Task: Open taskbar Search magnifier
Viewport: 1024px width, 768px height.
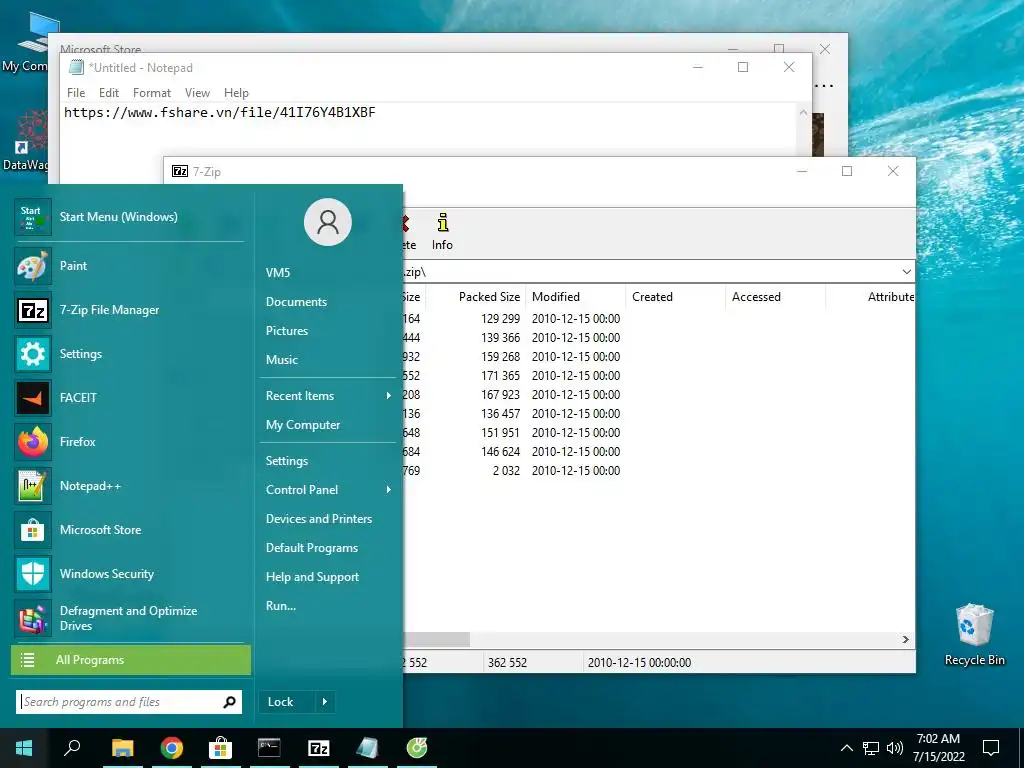Action: click(72, 748)
